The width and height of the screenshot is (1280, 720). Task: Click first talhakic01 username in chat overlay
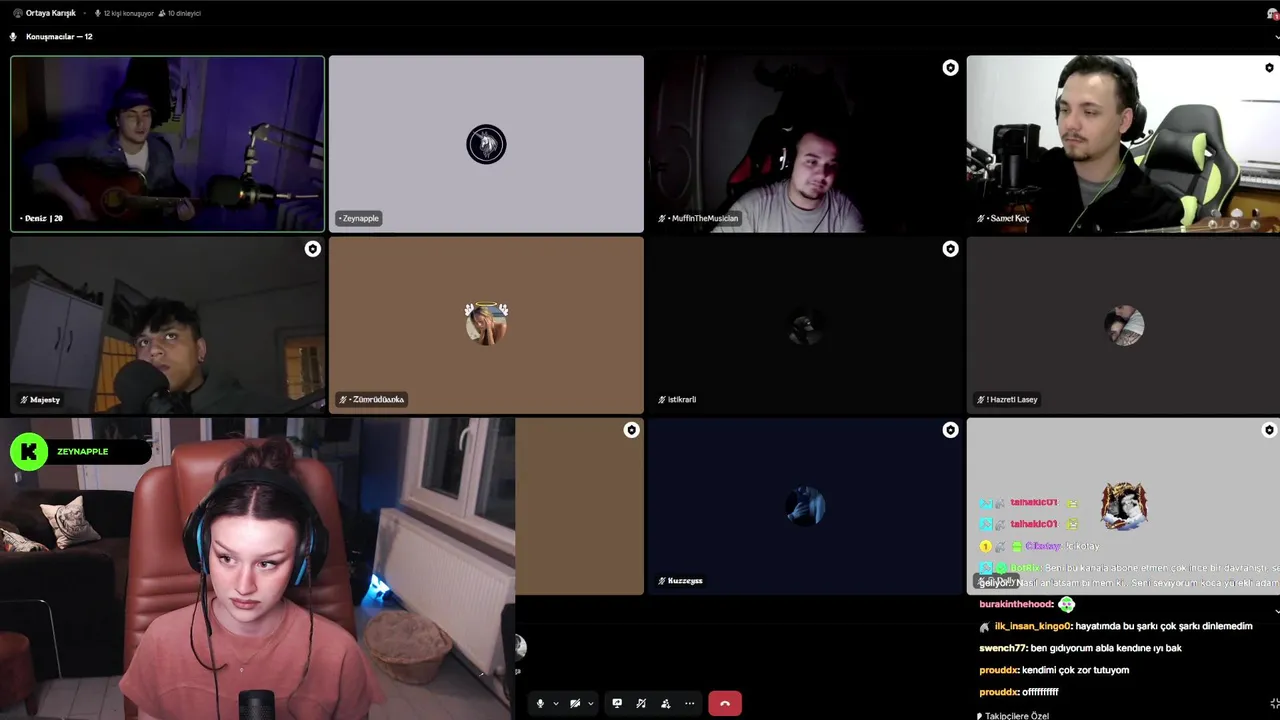[x=1033, y=502]
